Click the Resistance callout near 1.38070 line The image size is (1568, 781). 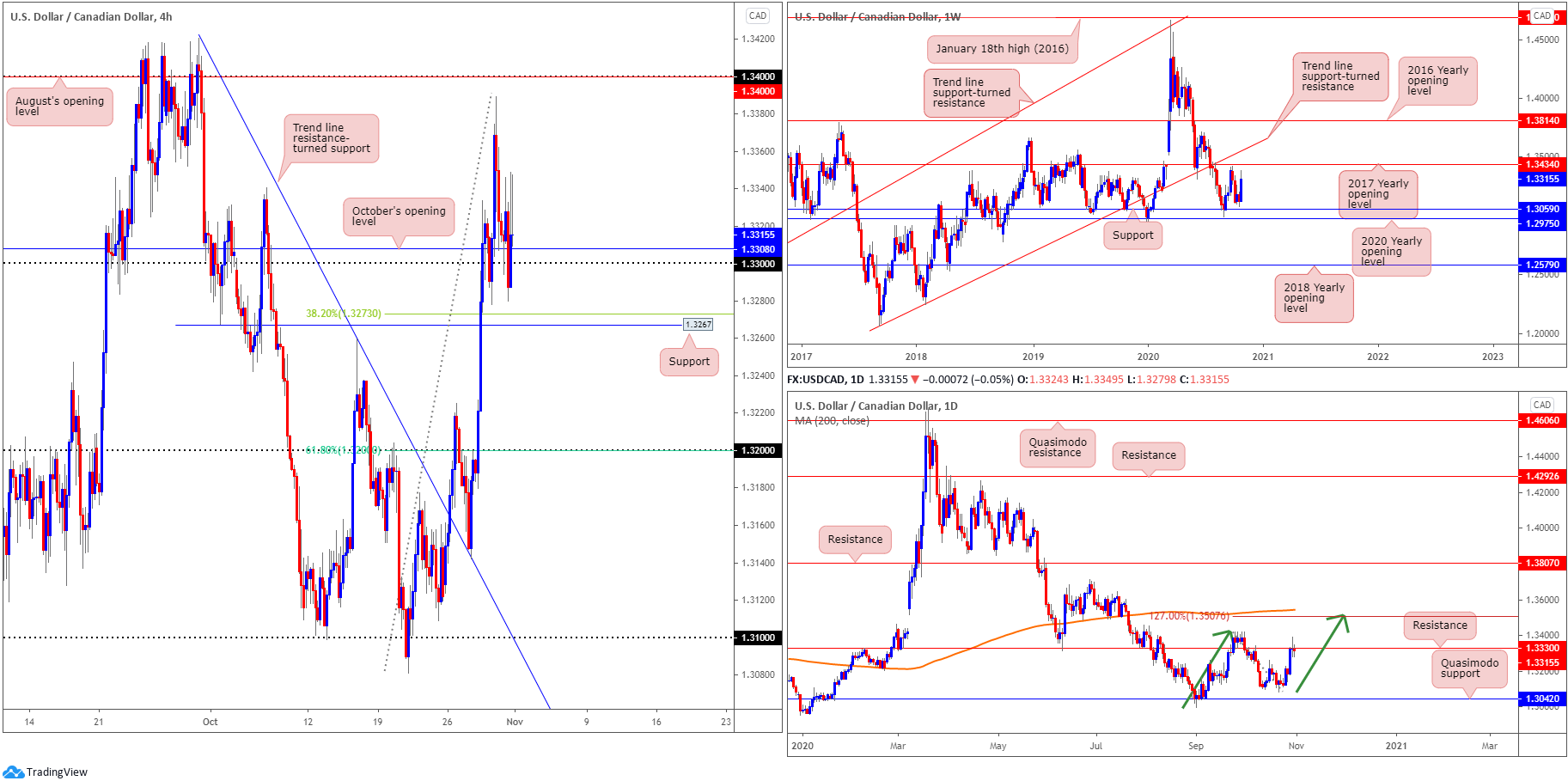(855, 540)
